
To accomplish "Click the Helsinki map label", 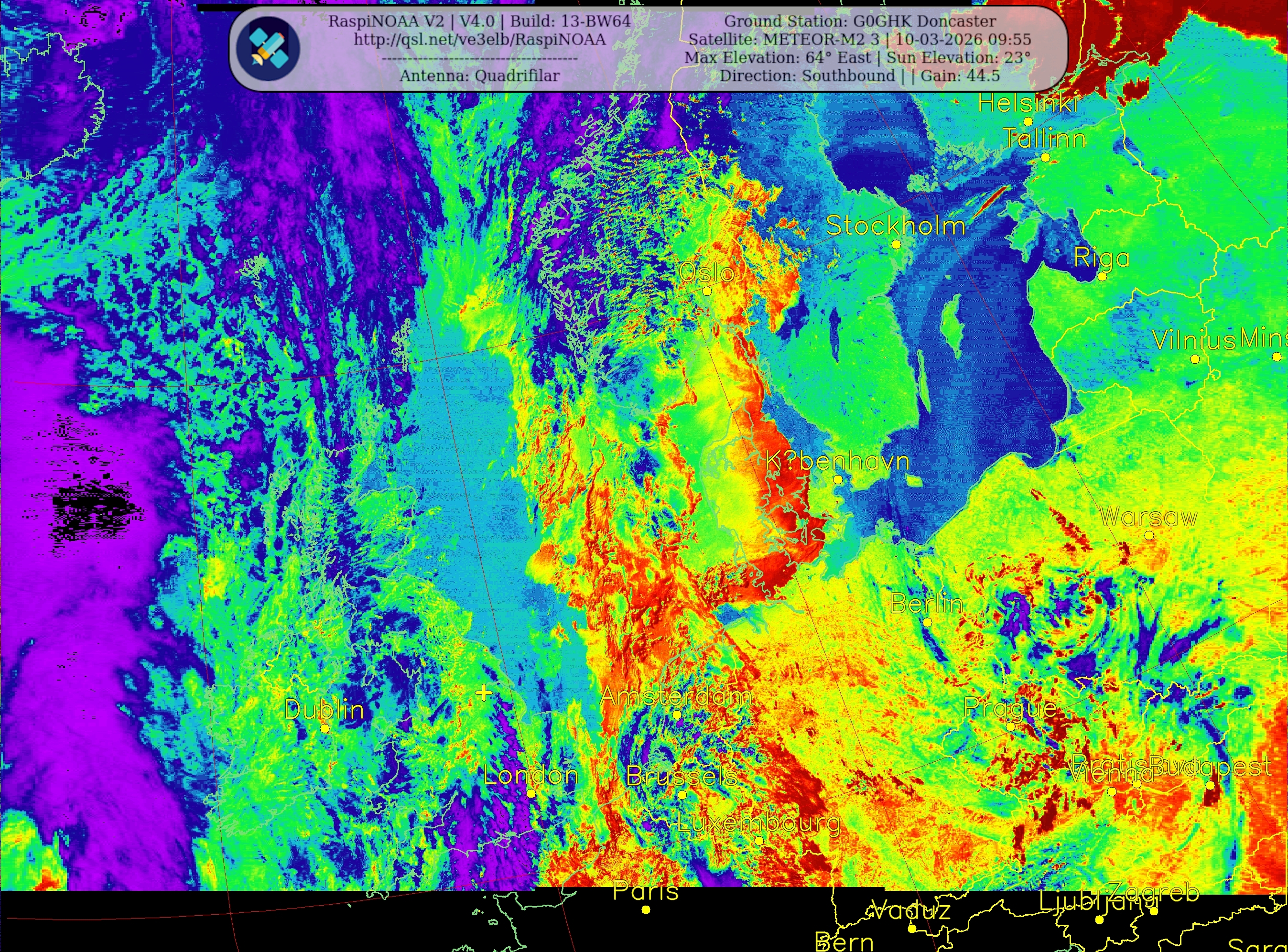I will [1028, 104].
